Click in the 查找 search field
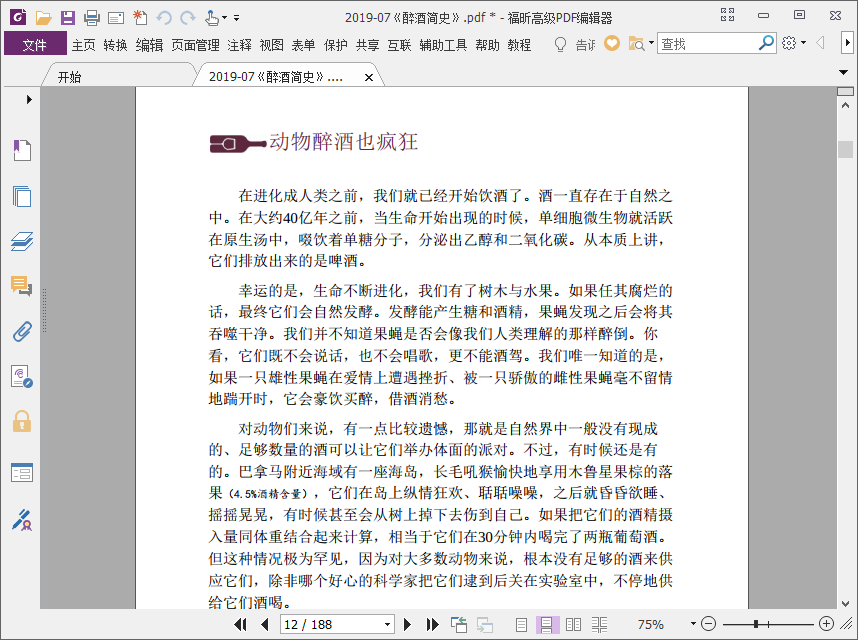Viewport: 858px width, 640px height. pos(708,43)
